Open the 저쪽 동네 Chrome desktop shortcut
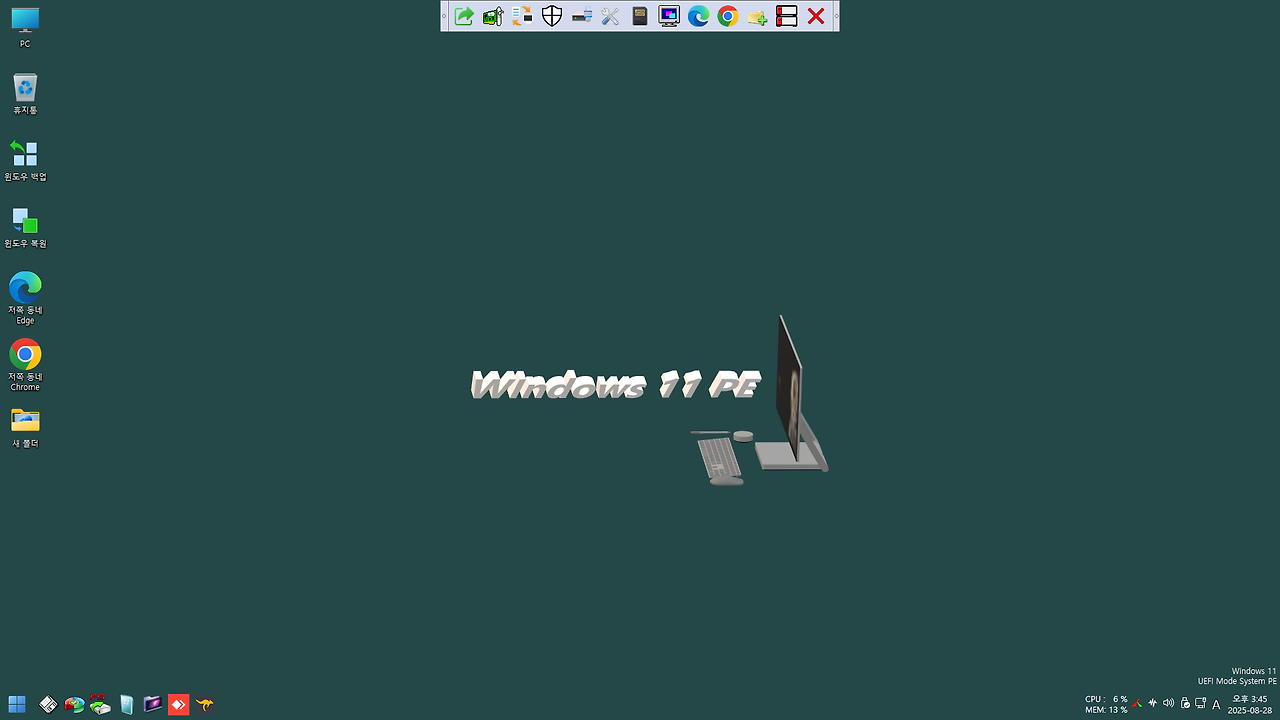 (25, 365)
